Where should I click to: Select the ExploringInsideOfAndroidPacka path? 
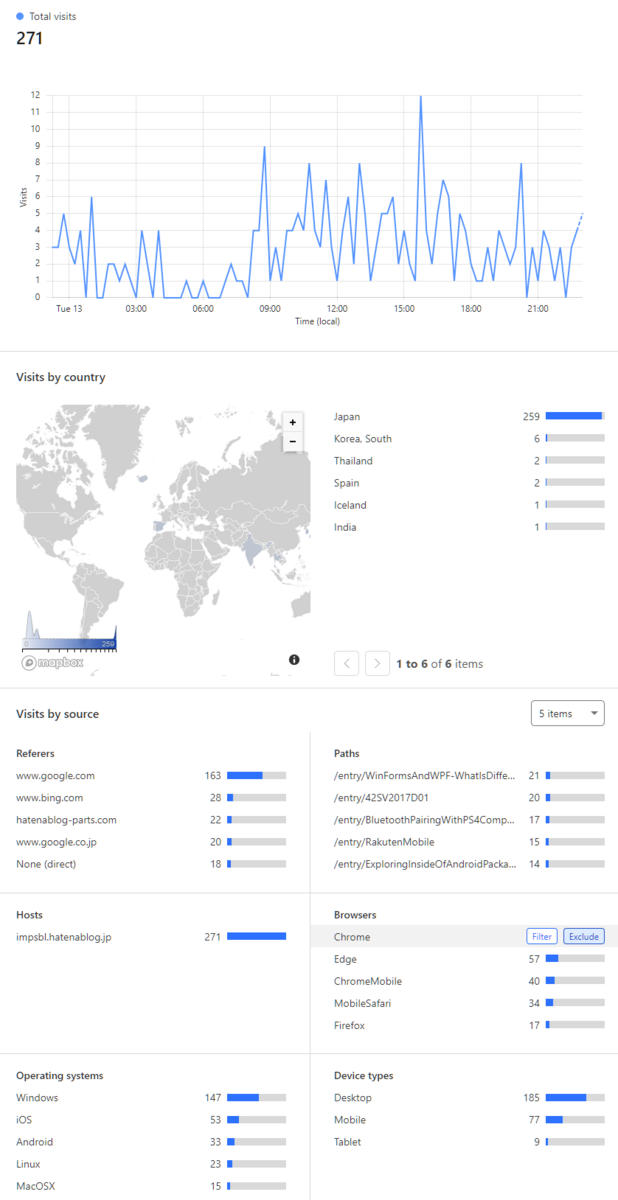click(x=469, y=863)
